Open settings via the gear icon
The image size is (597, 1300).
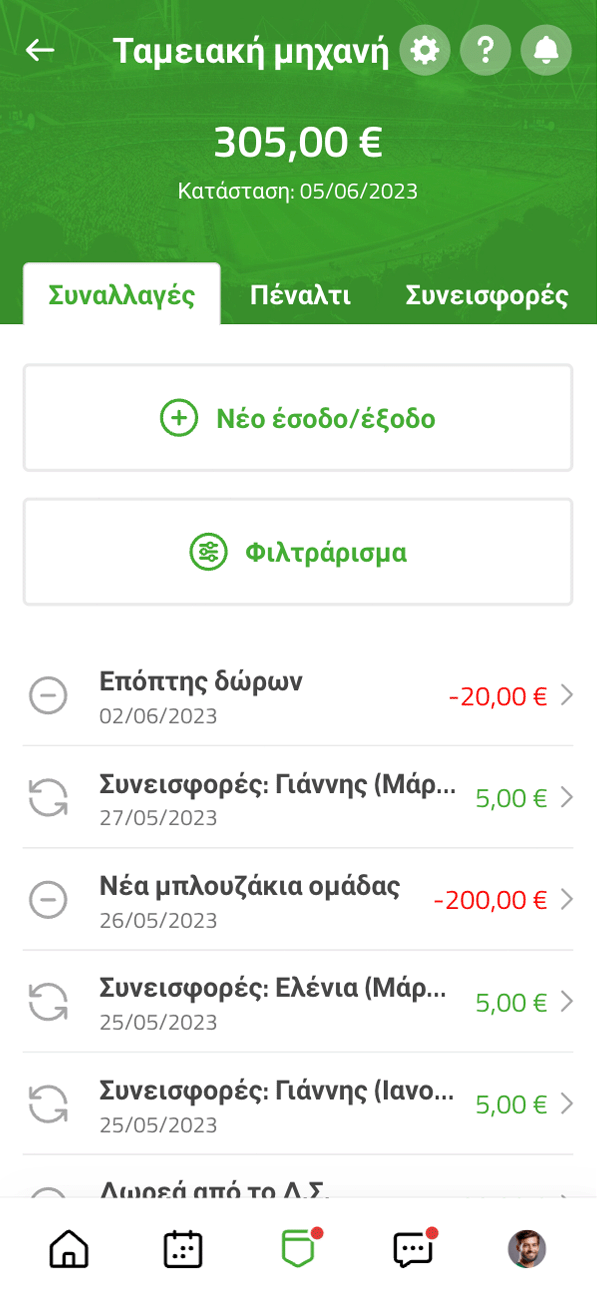[425, 50]
